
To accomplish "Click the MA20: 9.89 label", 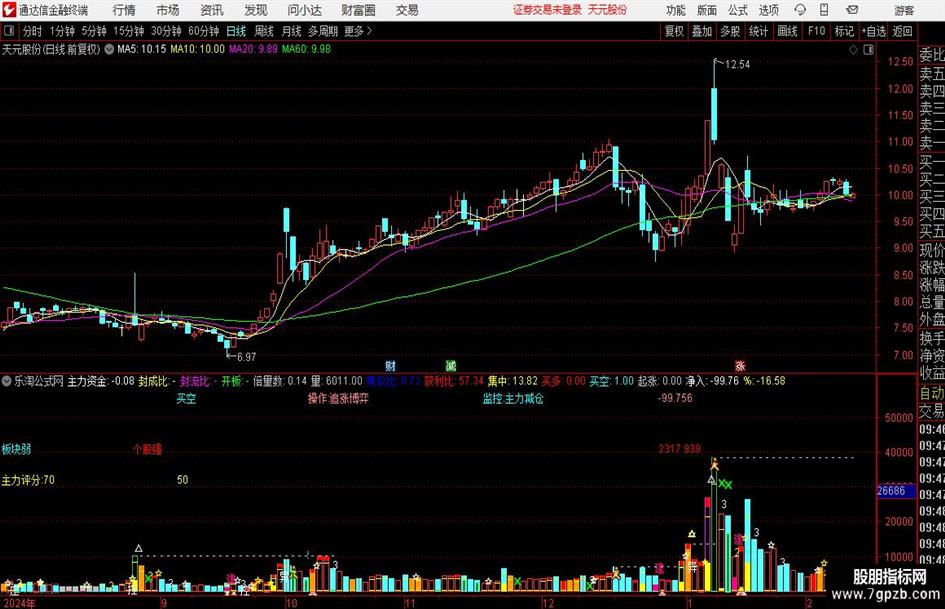I will (x=253, y=49).
